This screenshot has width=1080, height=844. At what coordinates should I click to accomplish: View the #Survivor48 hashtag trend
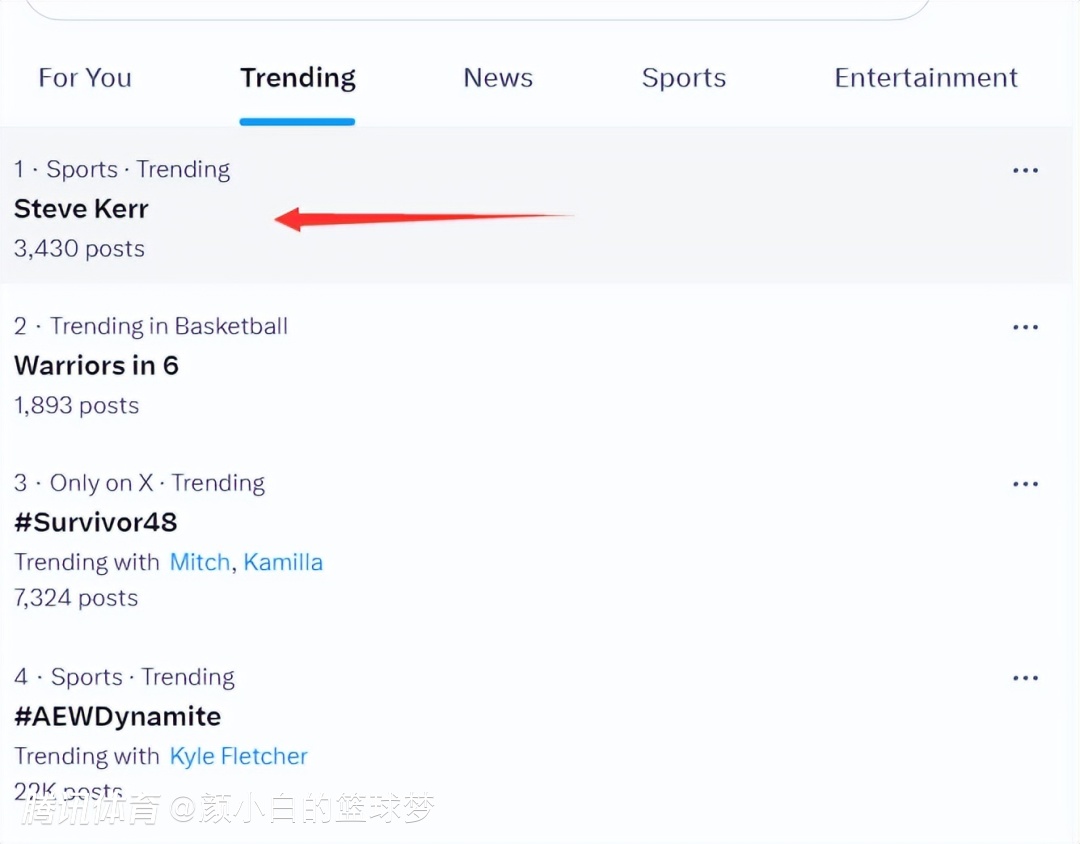(96, 523)
